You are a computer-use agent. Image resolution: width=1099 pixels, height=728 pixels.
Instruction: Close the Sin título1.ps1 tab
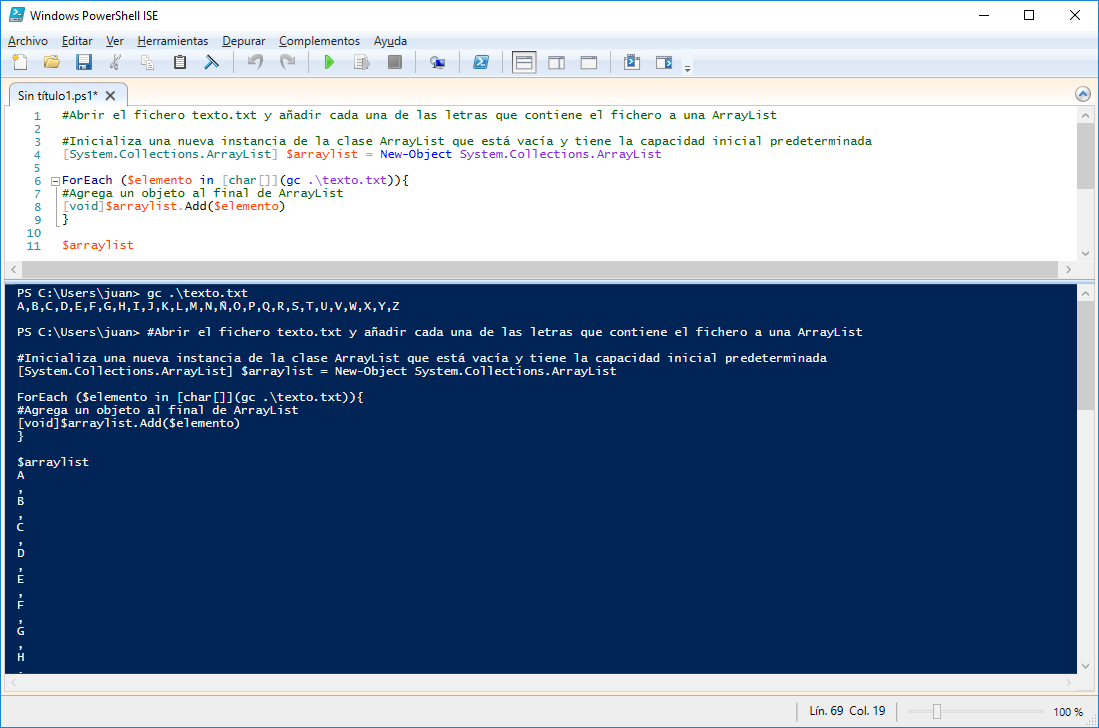point(110,96)
